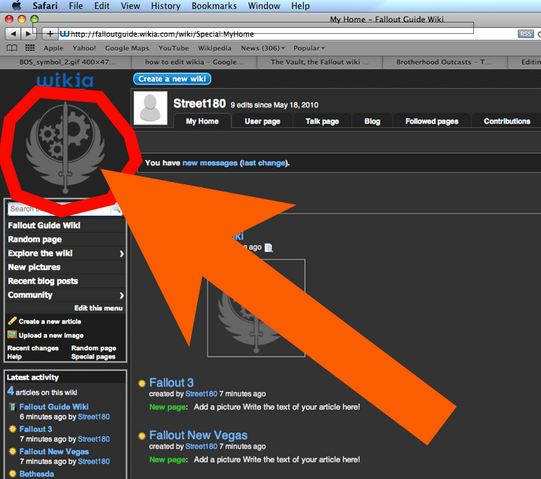This screenshot has width=541, height=479.
Task: Click sun icon beside Fallout New Vegas feed title
Action: pyautogui.click(x=141, y=436)
